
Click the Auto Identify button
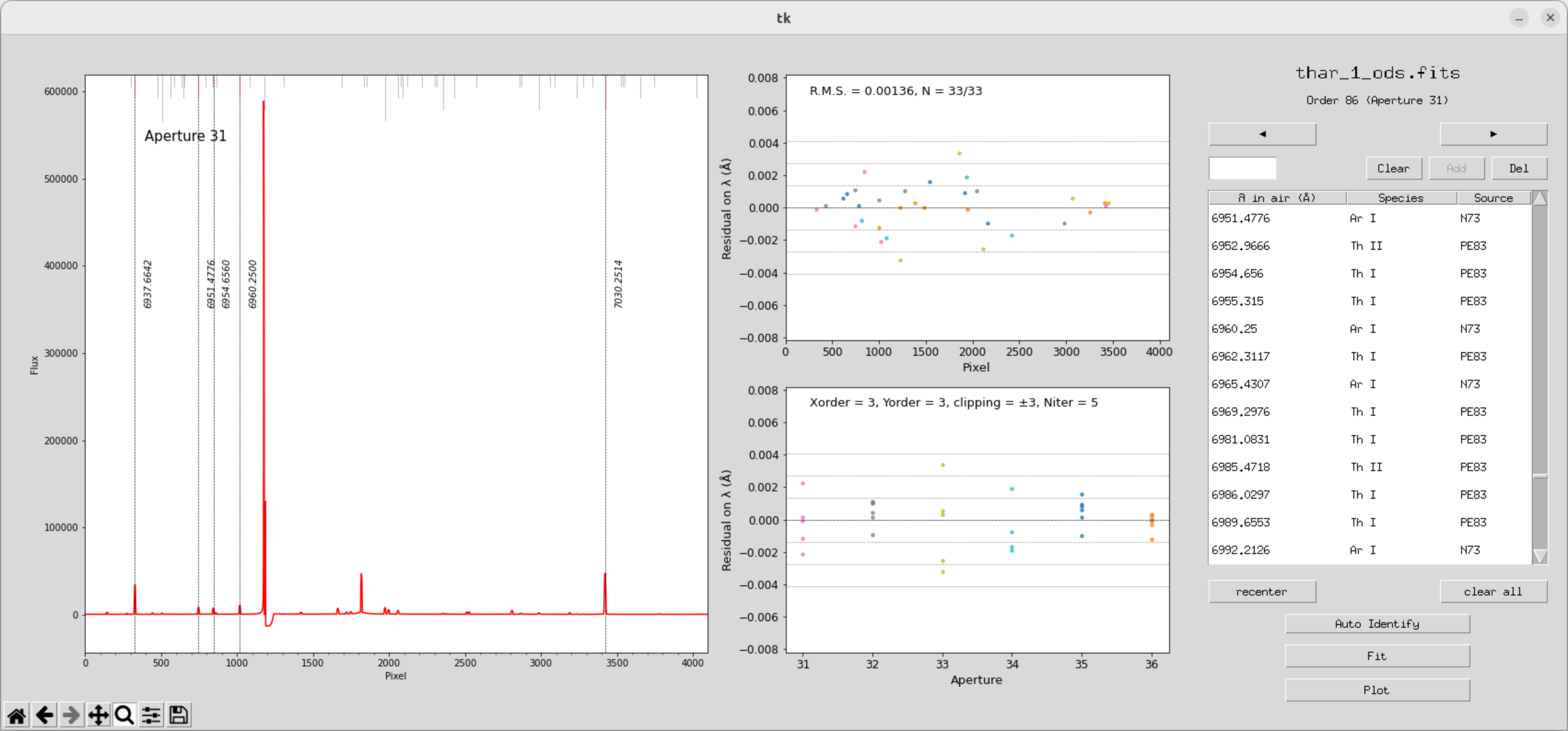[x=1377, y=624]
